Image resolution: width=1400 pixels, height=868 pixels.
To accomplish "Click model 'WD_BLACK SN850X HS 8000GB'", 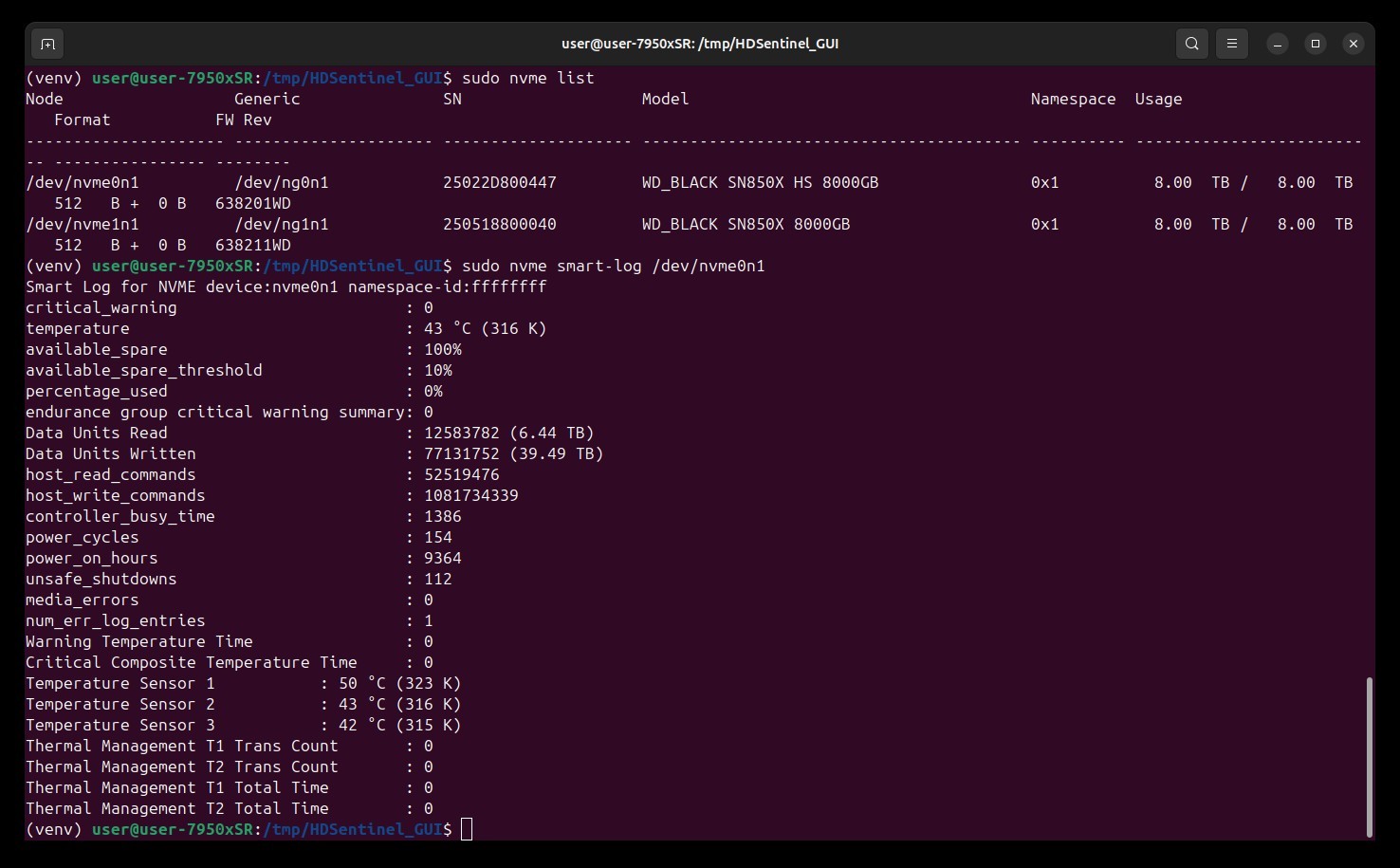I will click(x=761, y=182).
